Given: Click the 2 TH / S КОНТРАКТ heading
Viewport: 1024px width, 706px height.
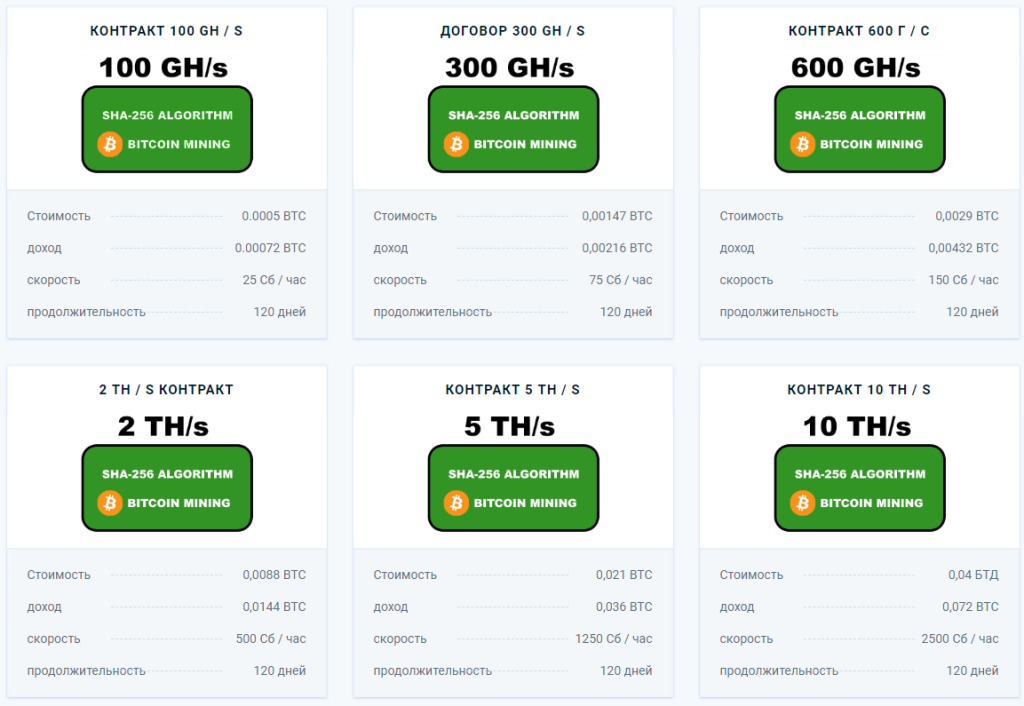Looking at the screenshot, I should tap(166, 390).
